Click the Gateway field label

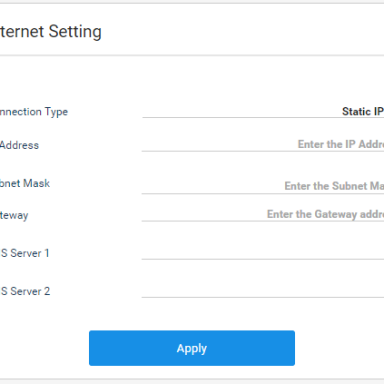[14, 215]
